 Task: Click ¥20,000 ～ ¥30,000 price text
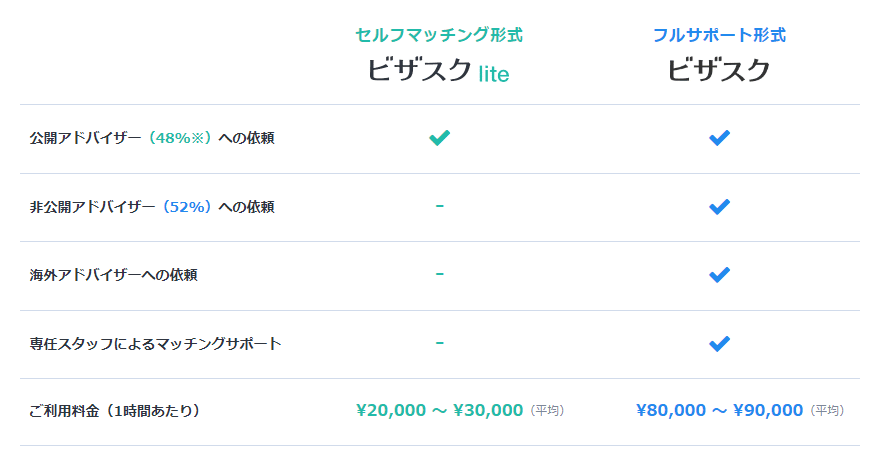(x=439, y=410)
